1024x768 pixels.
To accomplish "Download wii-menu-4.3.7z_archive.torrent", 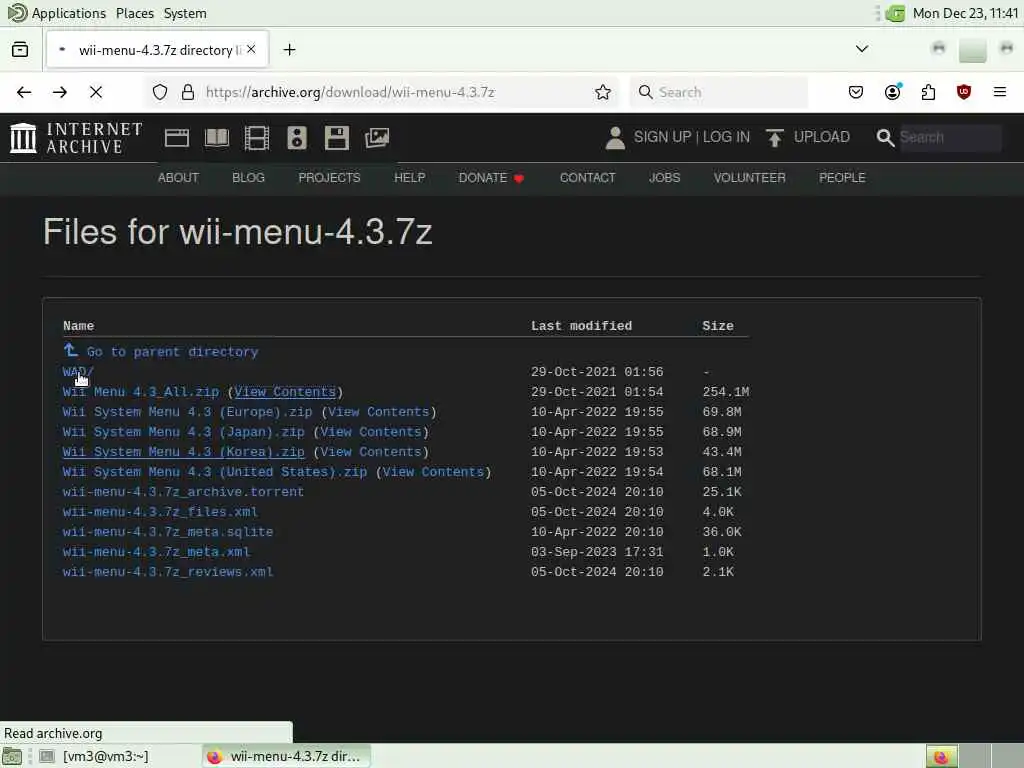I will coord(184,492).
